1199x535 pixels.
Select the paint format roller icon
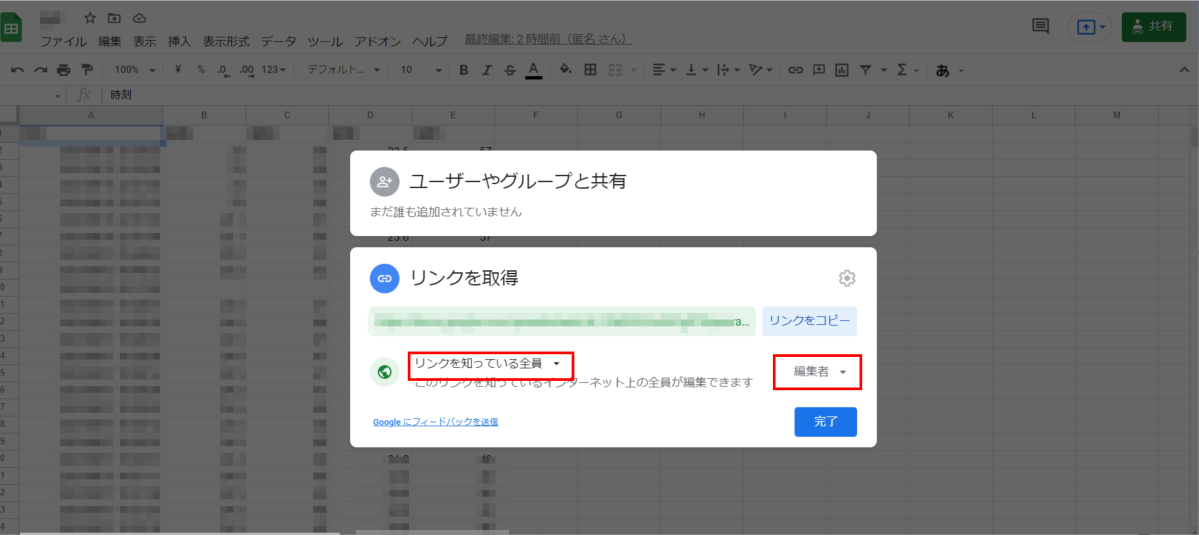[x=86, y=70]
